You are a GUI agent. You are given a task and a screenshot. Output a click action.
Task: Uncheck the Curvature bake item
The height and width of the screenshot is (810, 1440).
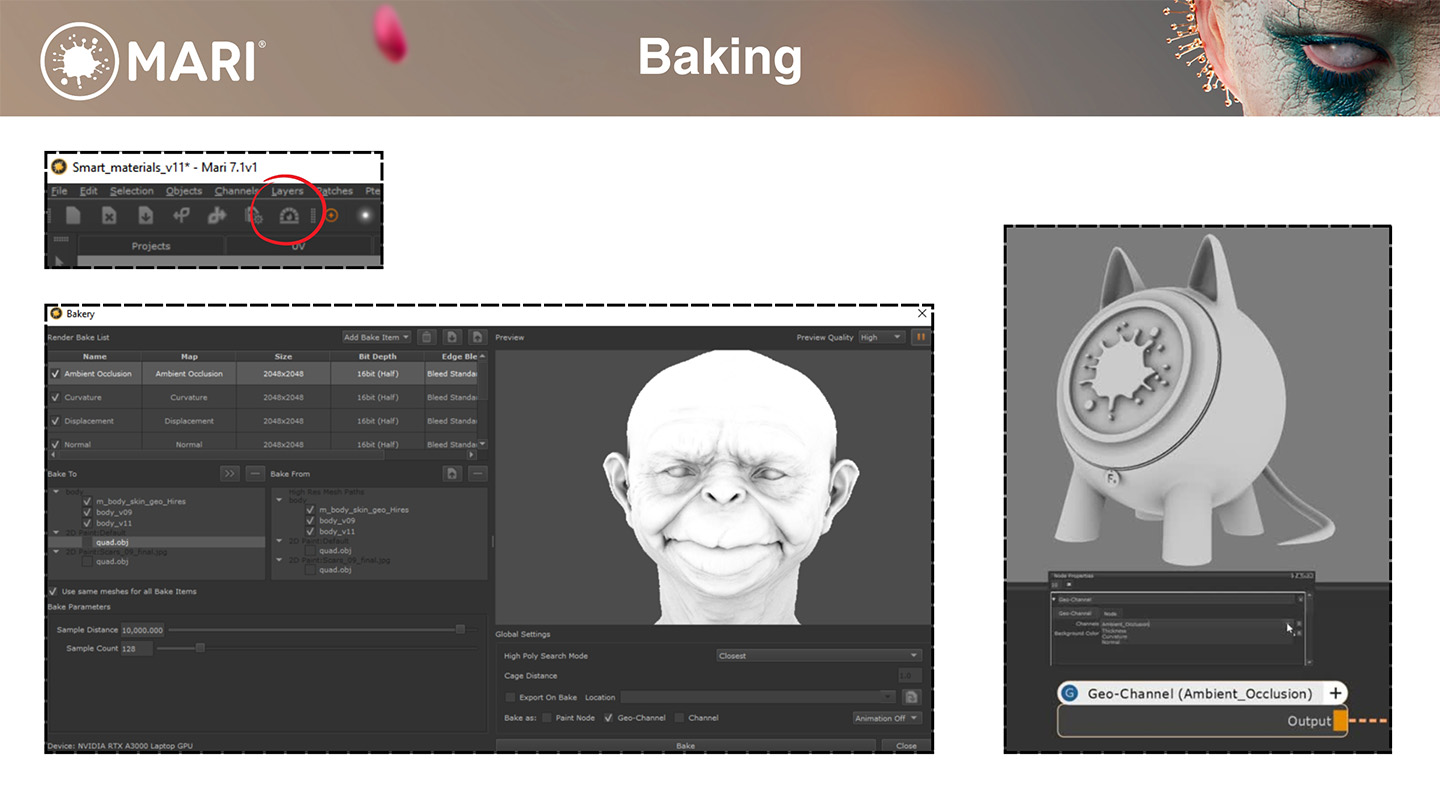pos(56,398)
